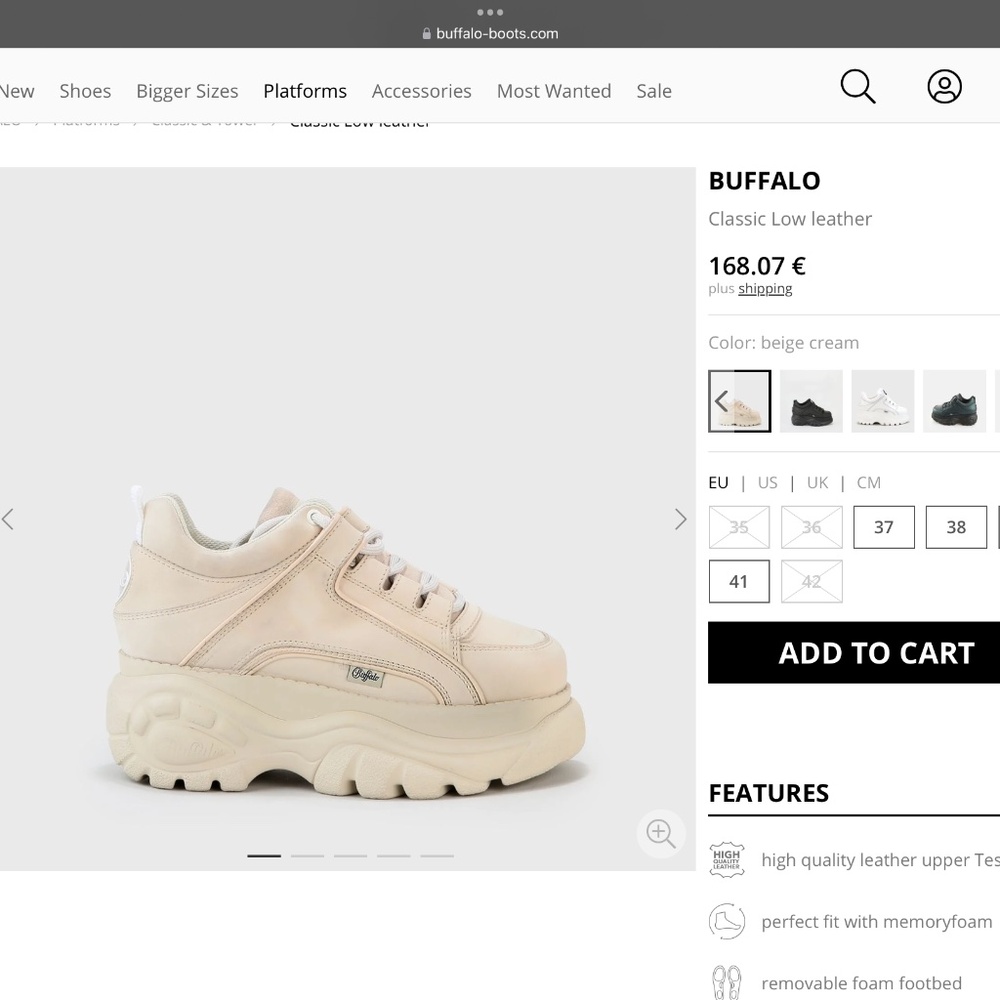Click 'perfect fit with memoryfoam' text
Image resolution: width=1000 pixels, height=1000 pixels.
tap(876, 922)
